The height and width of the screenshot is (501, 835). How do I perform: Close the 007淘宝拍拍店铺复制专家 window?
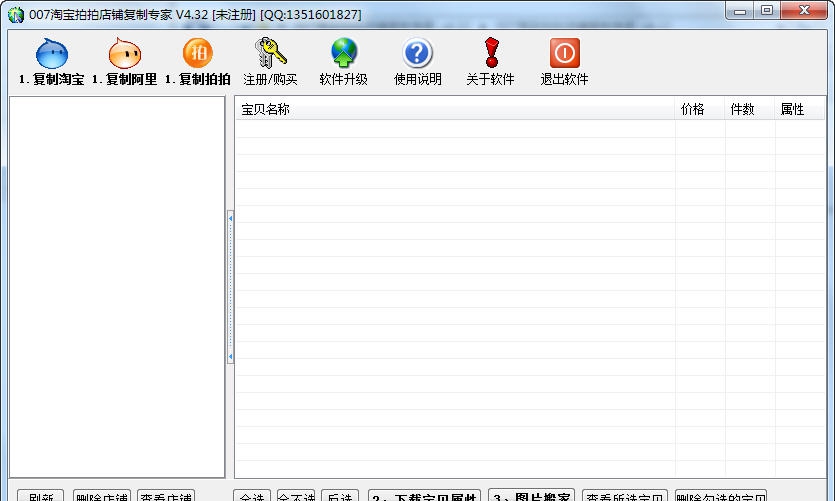click(x=804, y=11)
